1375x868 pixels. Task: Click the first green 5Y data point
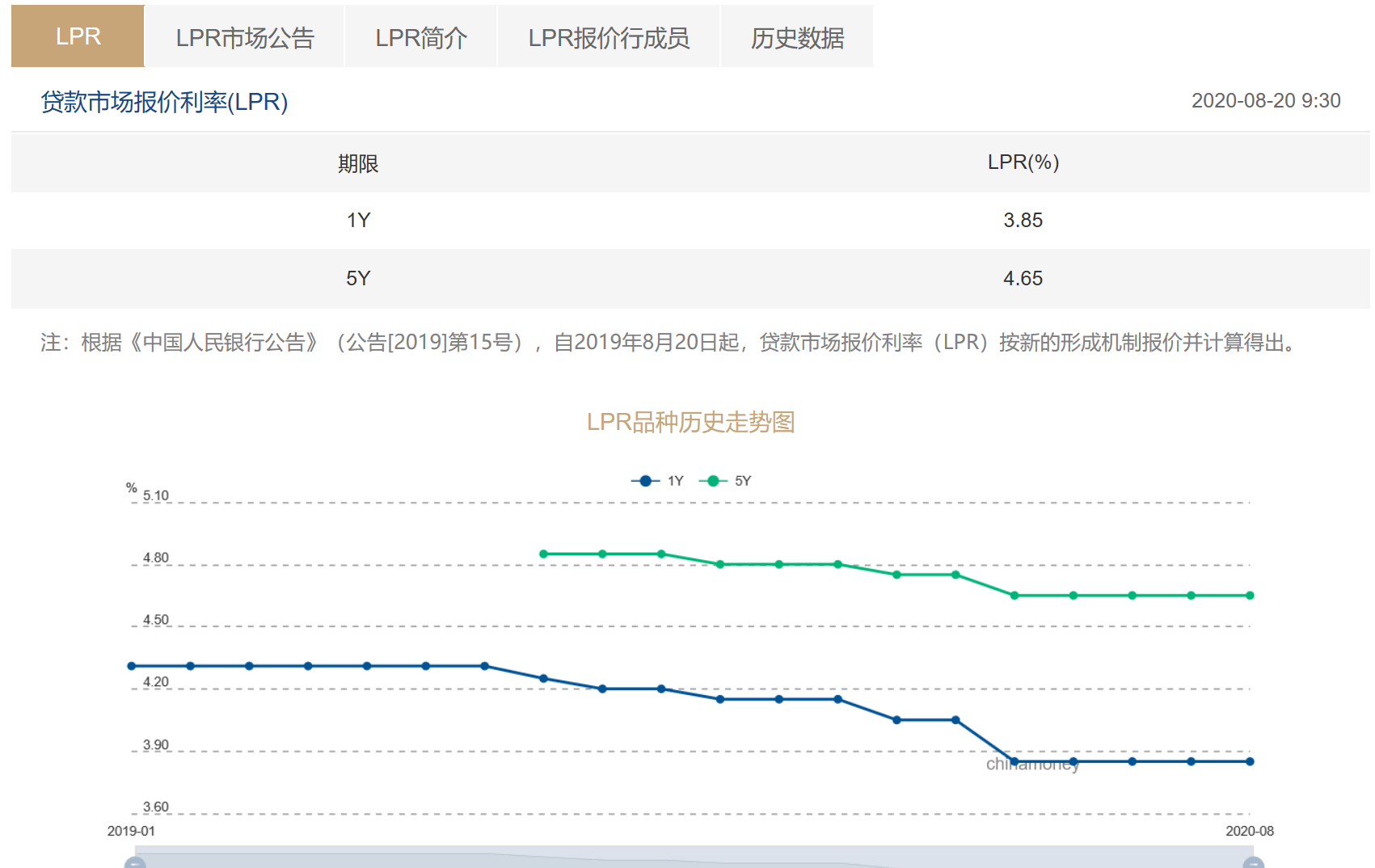(544, 554)
